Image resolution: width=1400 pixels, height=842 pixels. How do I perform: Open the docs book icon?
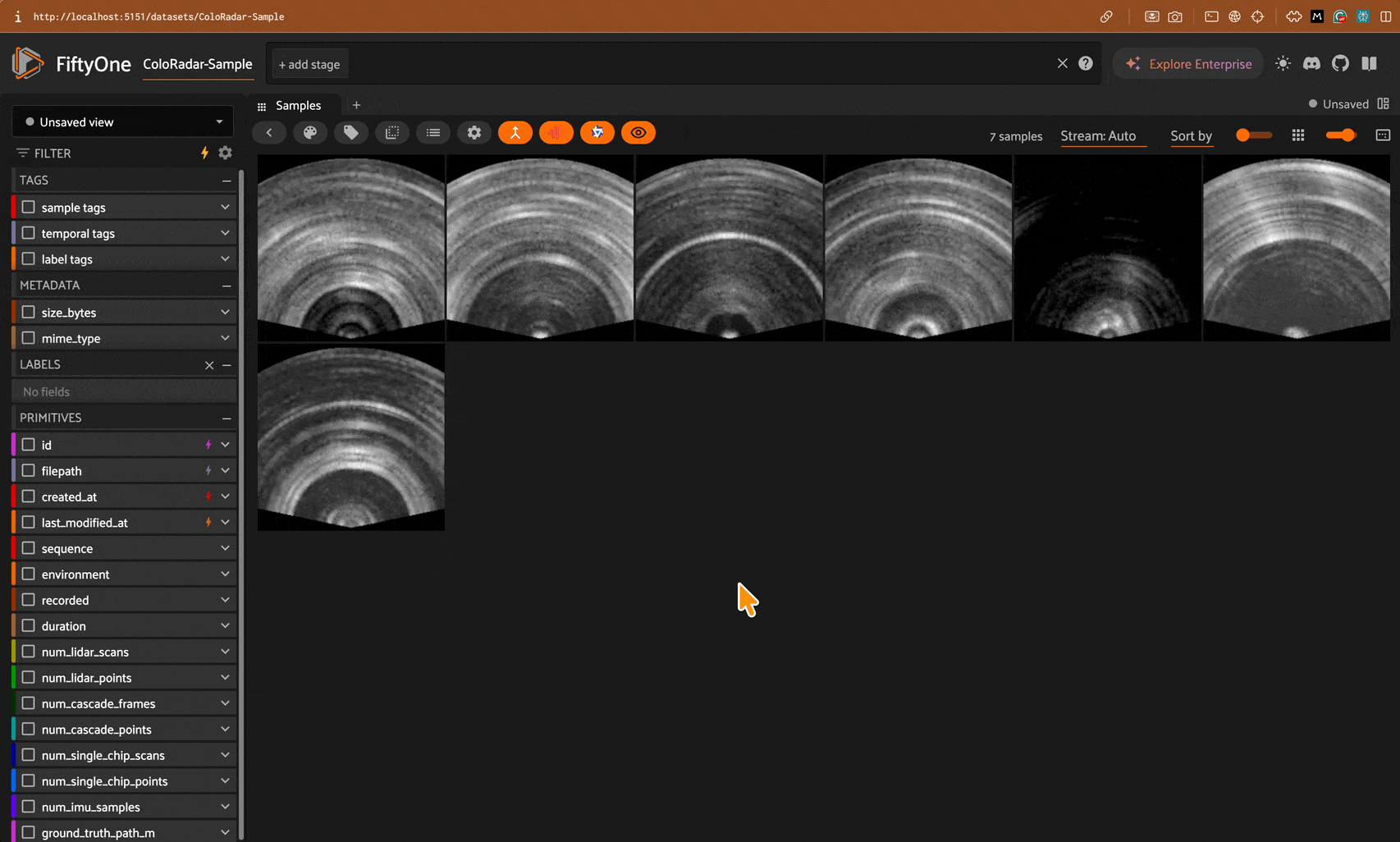[x=1369, y=63]
